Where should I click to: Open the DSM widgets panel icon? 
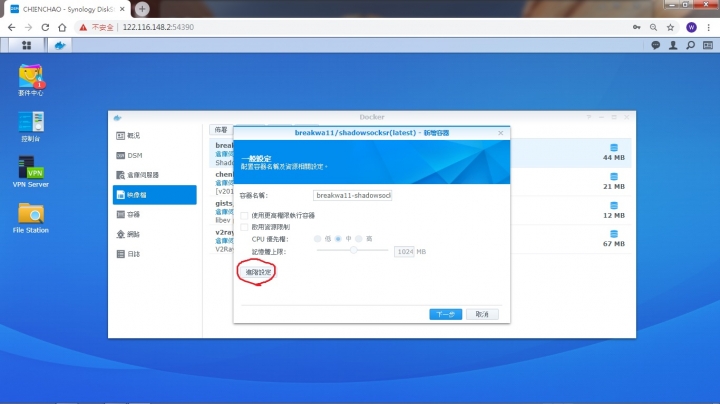(x=708, y=45)
